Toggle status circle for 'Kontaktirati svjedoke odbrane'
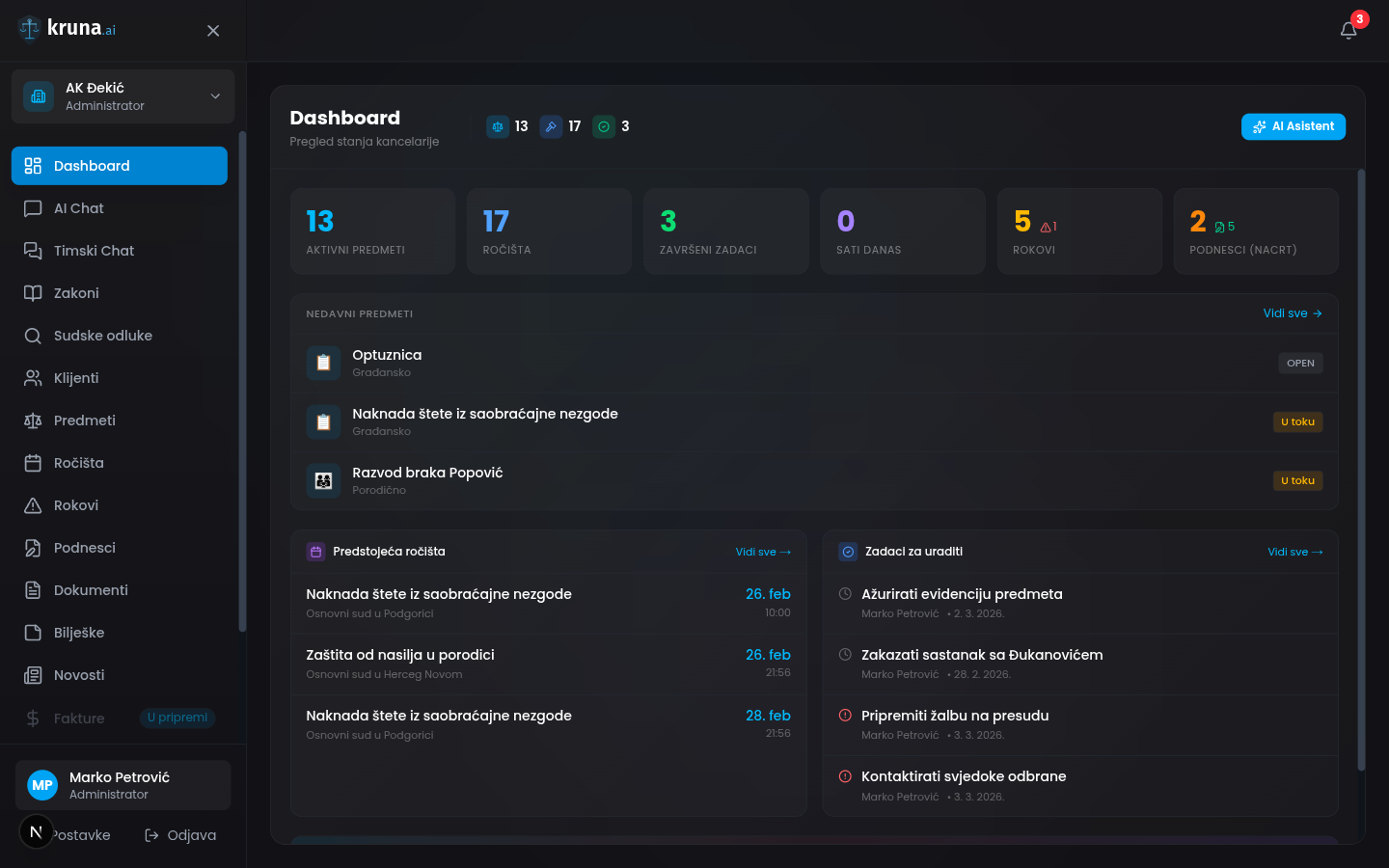 tap(845, 776)
